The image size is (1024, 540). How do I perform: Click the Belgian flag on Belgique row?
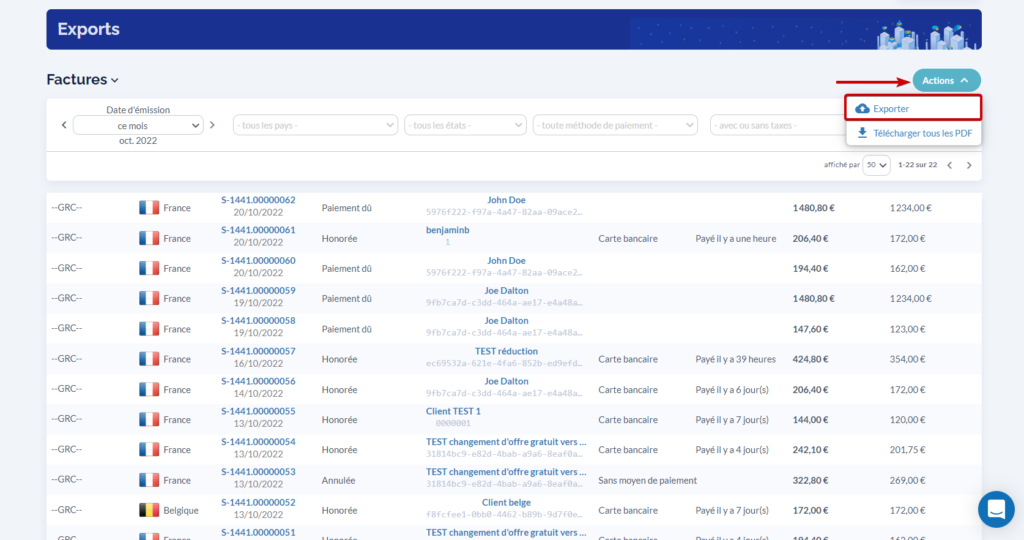tap(149, 510)
